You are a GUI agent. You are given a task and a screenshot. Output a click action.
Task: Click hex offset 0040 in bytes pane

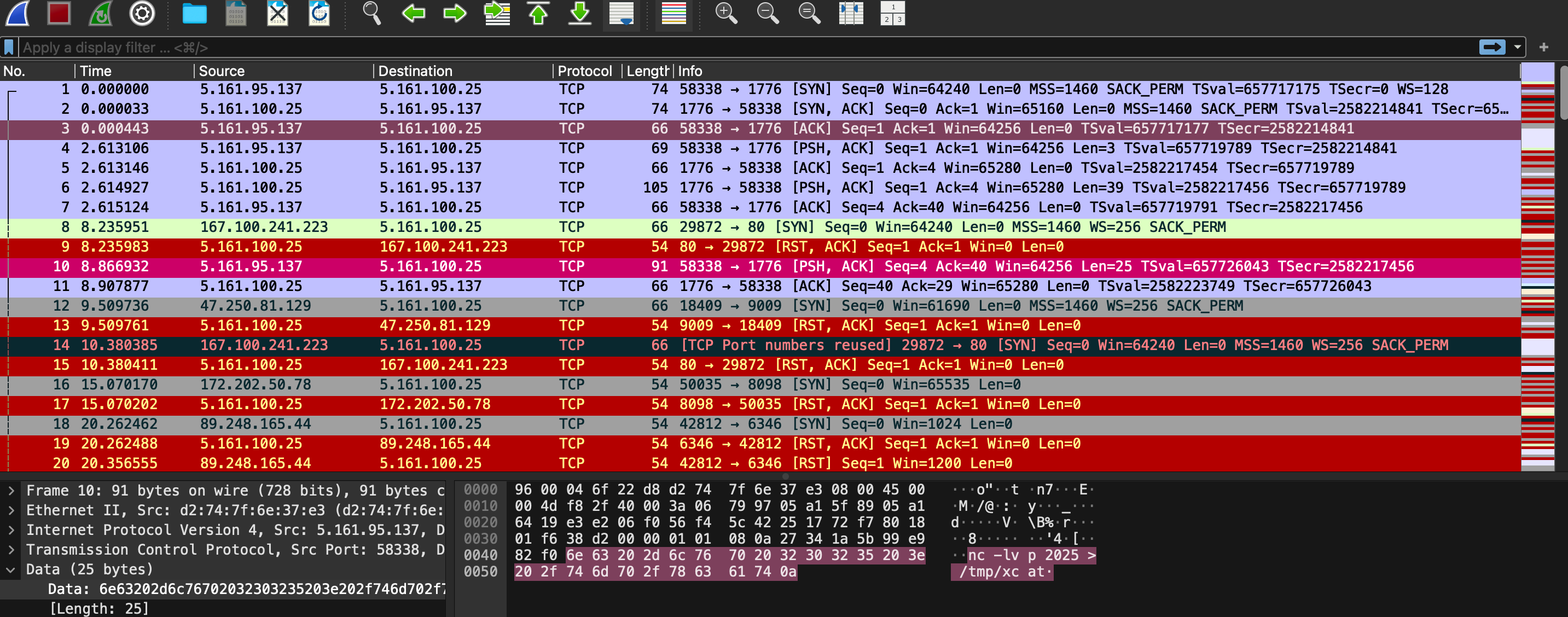click(480, 556)
